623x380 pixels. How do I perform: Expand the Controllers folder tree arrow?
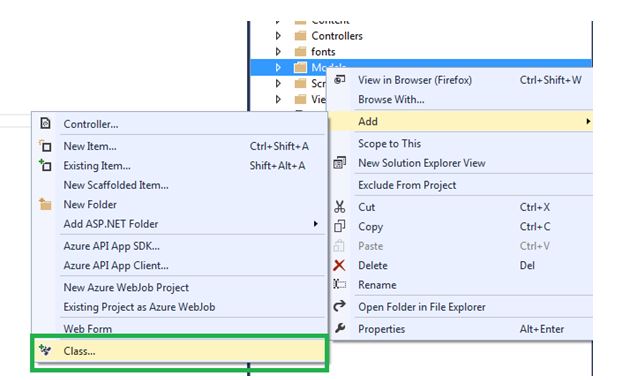[278, 36]
